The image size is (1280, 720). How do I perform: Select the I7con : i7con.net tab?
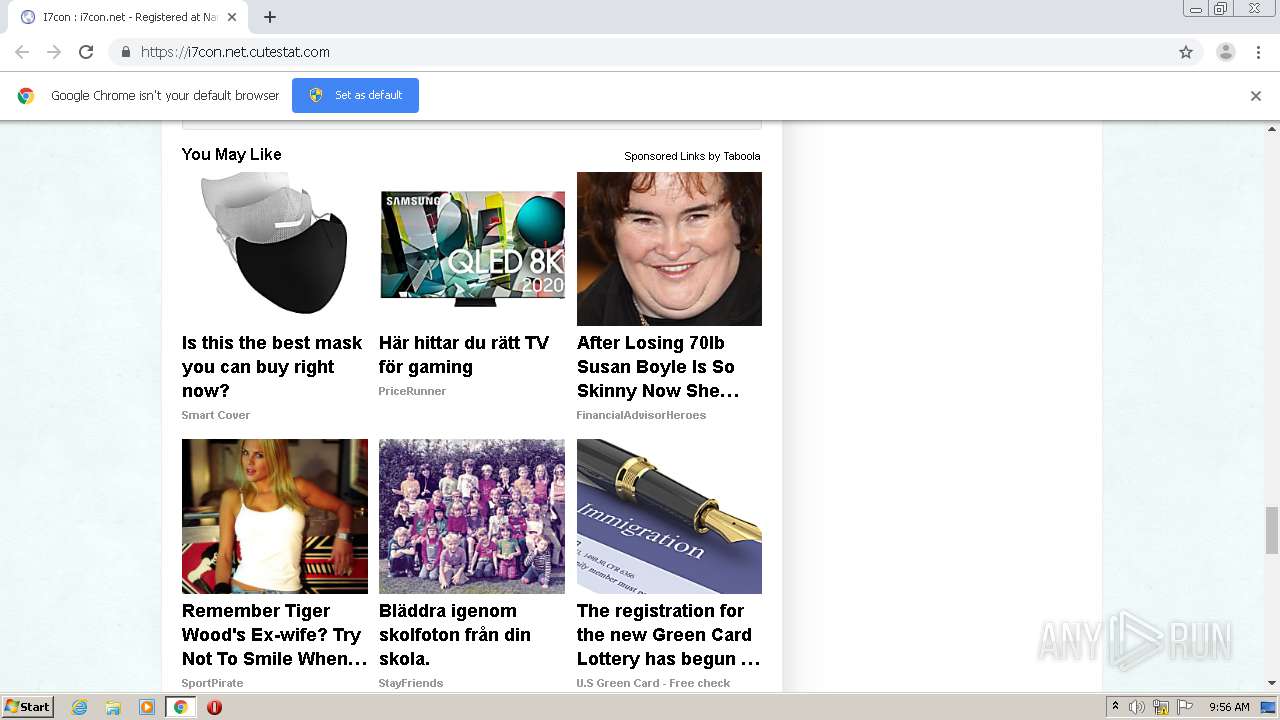pos(127,17)
